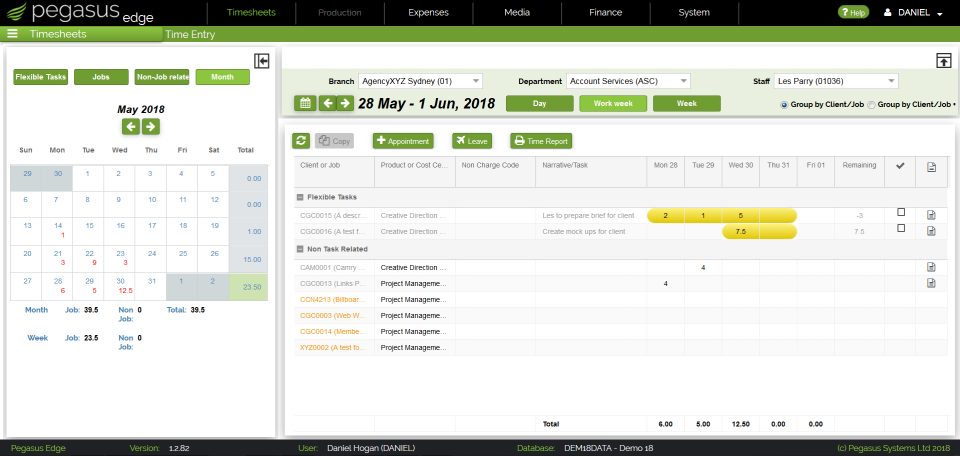Open note icon for CGC0015 row
This screenshot has height=456, width=960.
click(931, 215)
